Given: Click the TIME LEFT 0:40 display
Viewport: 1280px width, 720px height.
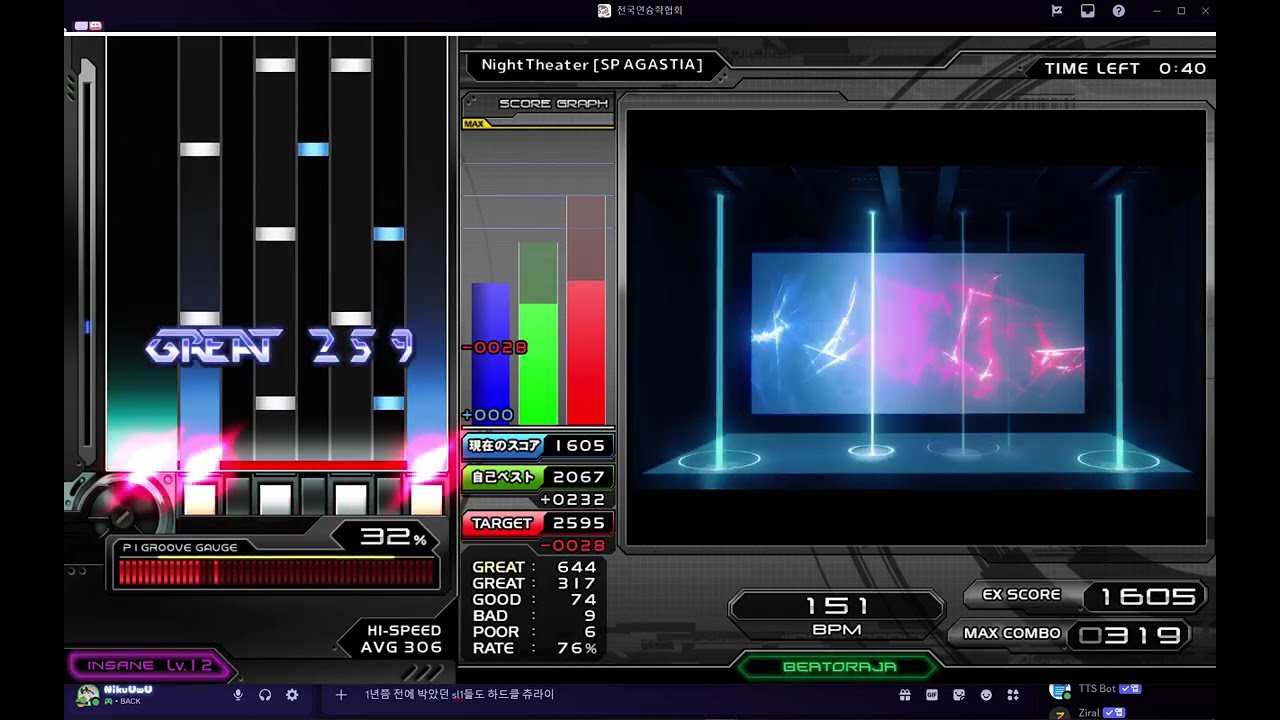Looking at the screenshot, I should coord(1125,69).
